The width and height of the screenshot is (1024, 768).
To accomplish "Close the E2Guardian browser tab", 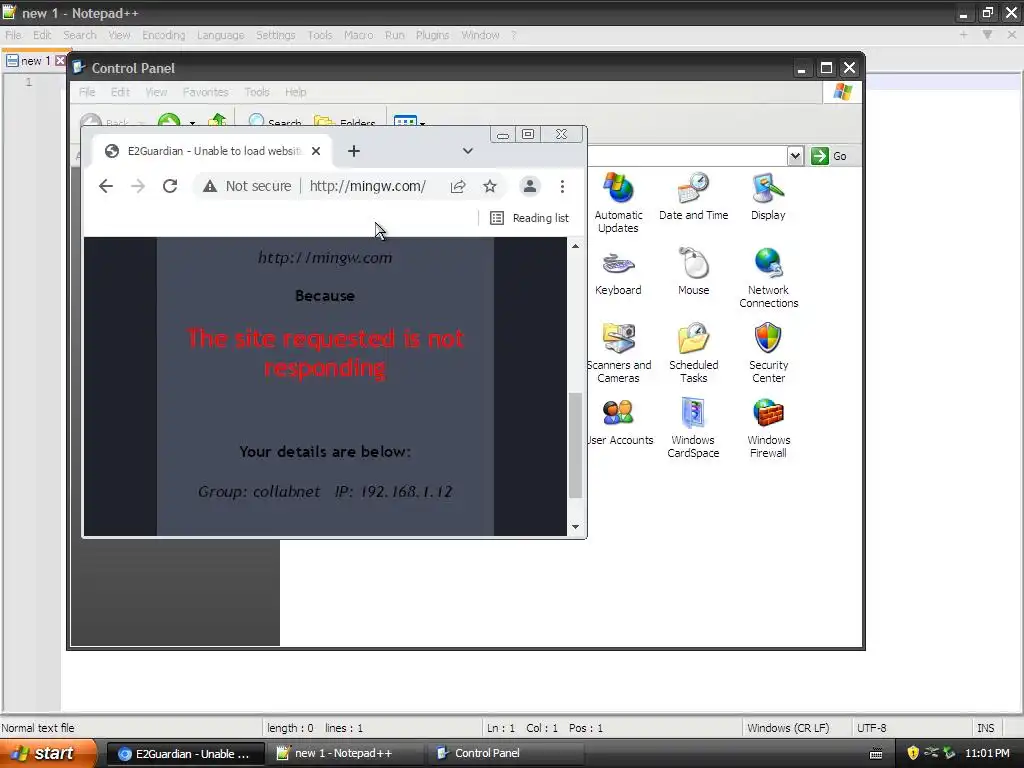I will tap(316, 151).
